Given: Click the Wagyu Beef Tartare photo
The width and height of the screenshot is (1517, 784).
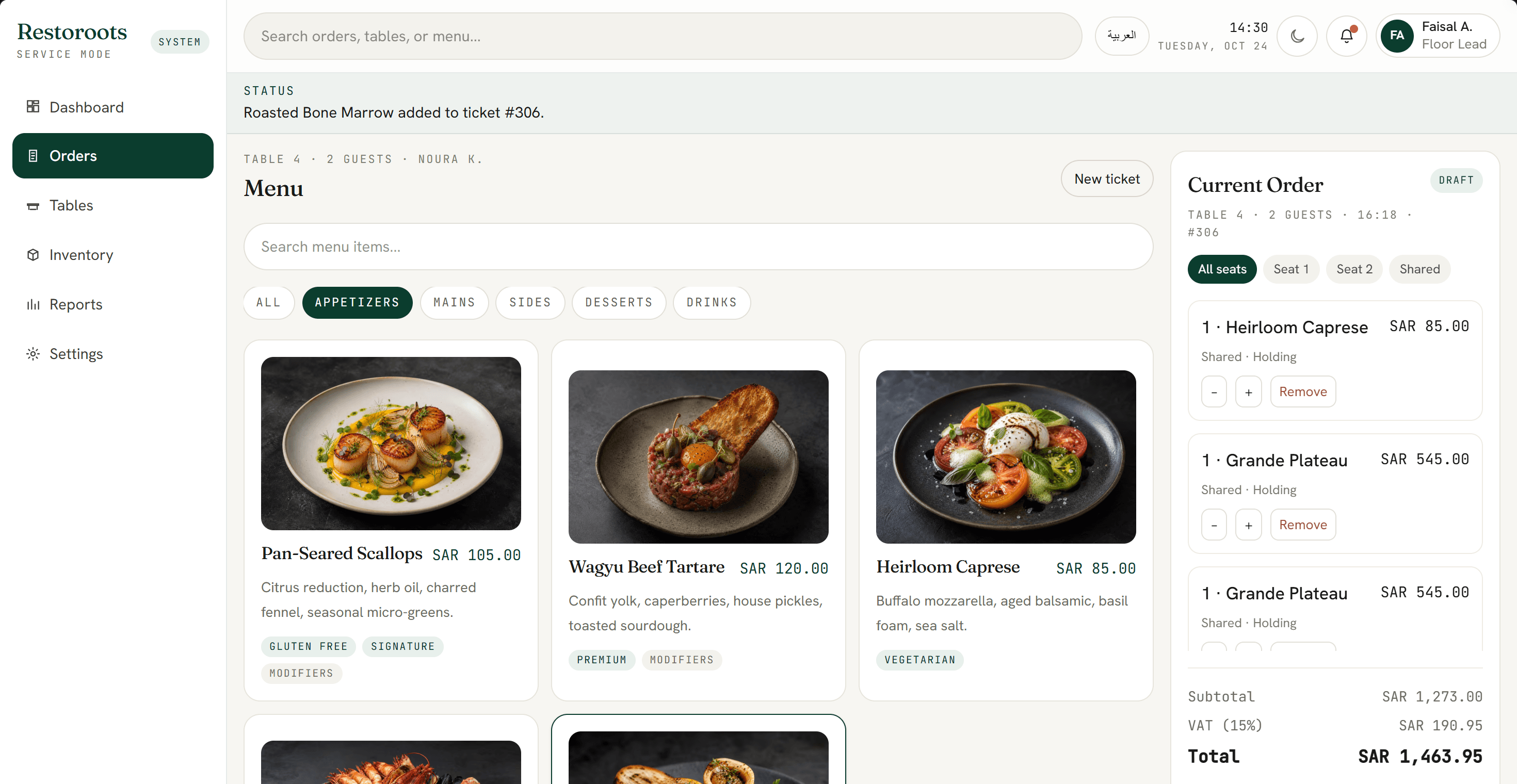Looking at the screenshot, I should (x=698, y=457).
